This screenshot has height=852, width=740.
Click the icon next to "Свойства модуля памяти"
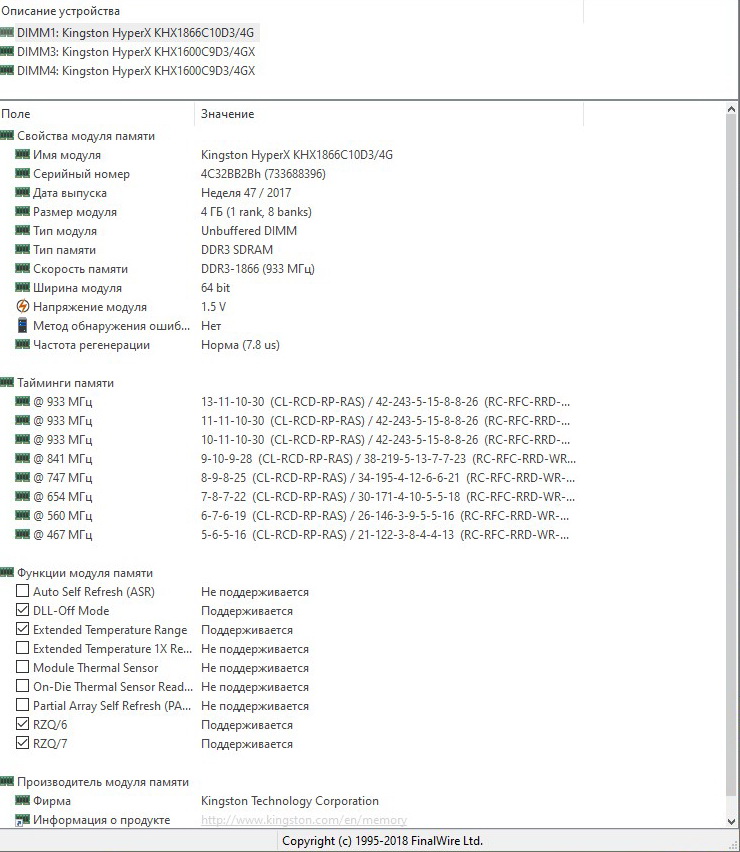7,135
